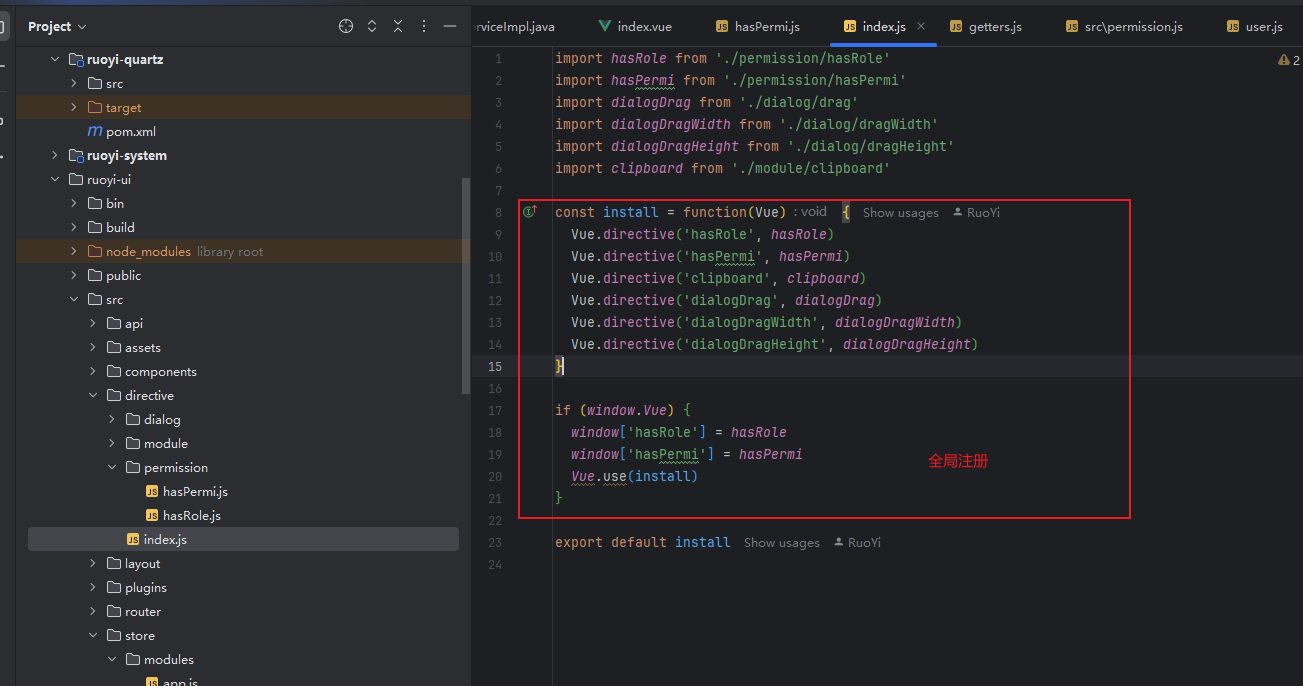Click Show usages hint on line 23

[x=781, y=542]
